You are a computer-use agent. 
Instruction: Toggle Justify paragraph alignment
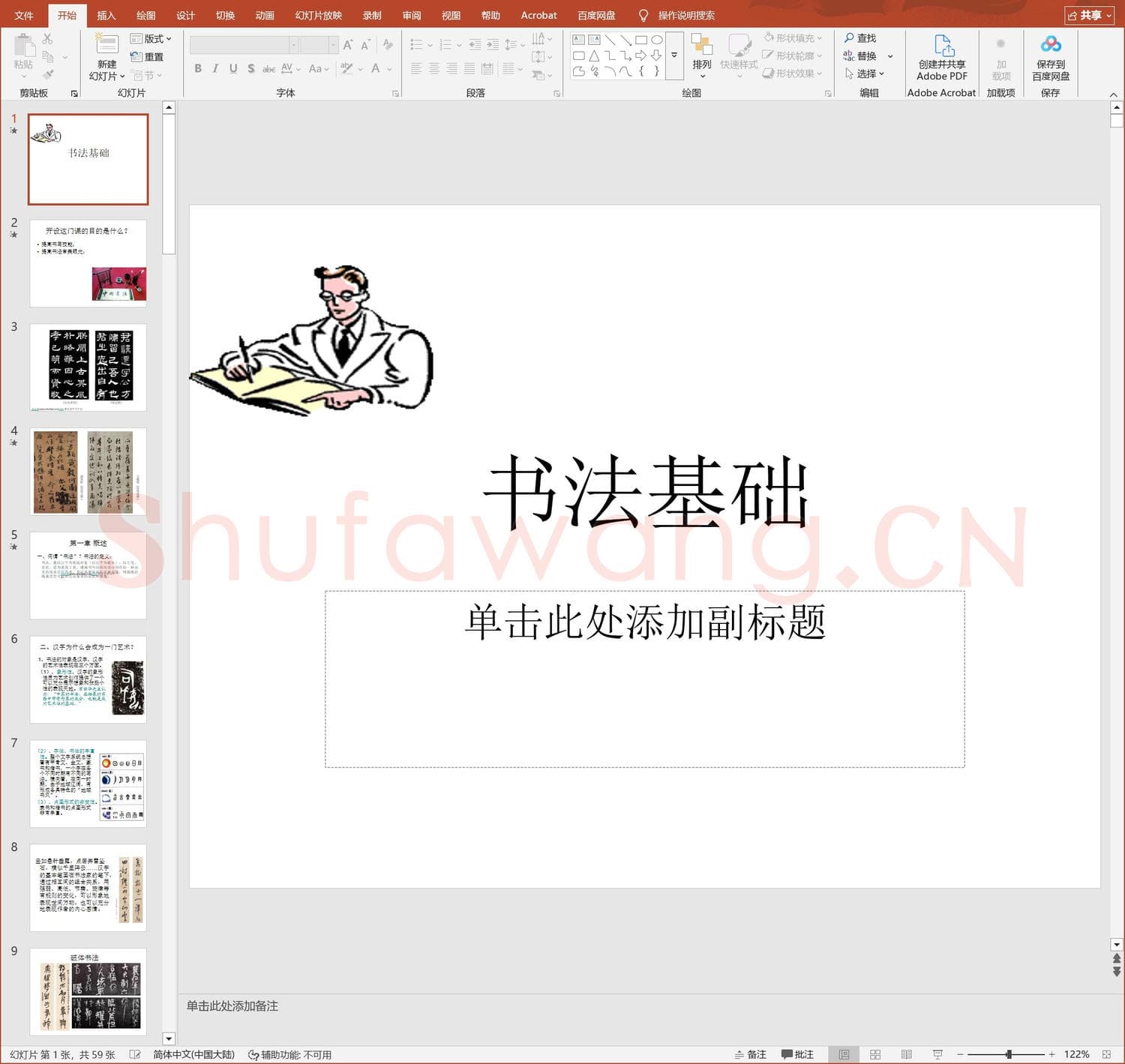[x=469, y=68]
